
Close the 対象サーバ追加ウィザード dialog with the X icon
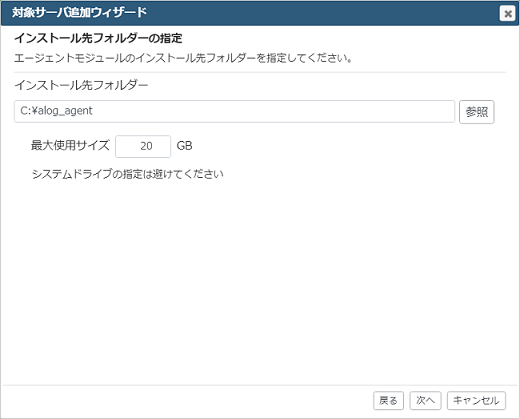pyautogui.click(x=507, y=14)
